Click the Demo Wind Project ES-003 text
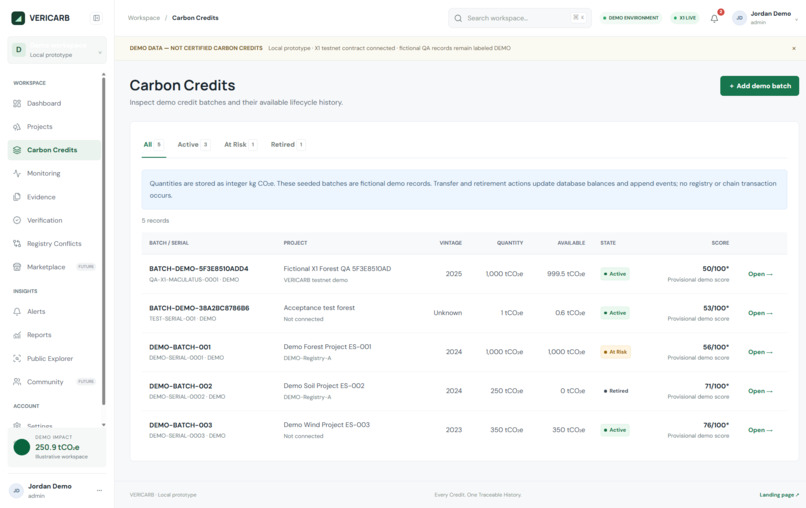The height and width of the screenshot is (508, 806). click(326, 425)
